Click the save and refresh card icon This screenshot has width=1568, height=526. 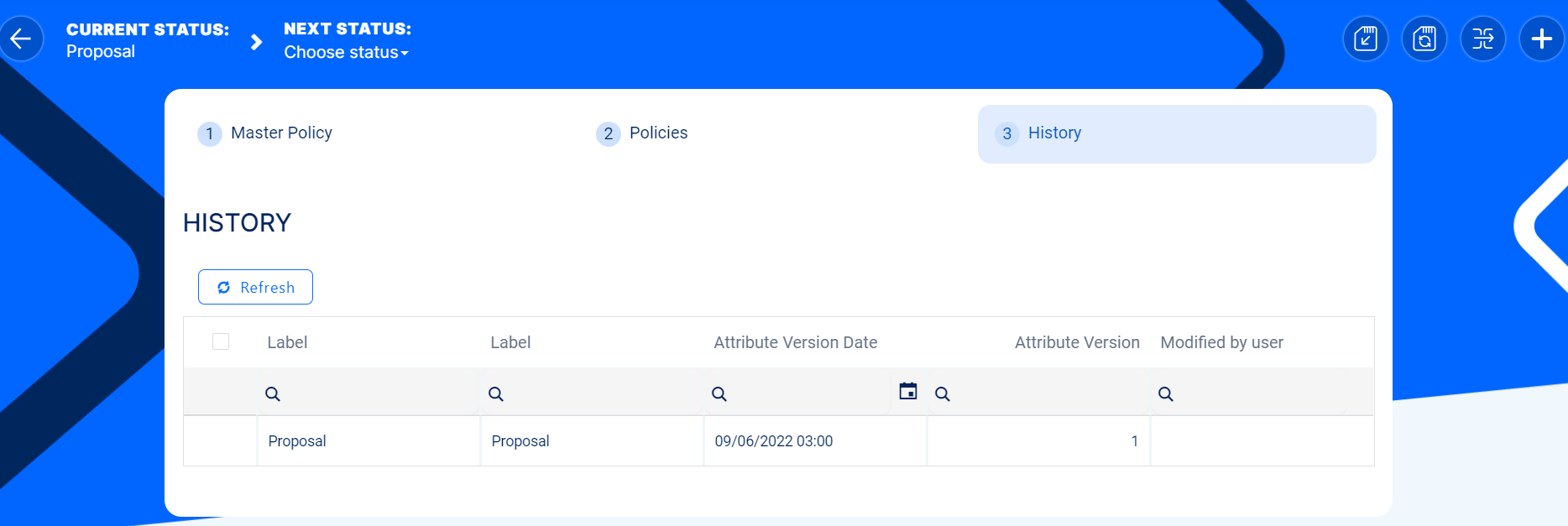point(1424,39)
